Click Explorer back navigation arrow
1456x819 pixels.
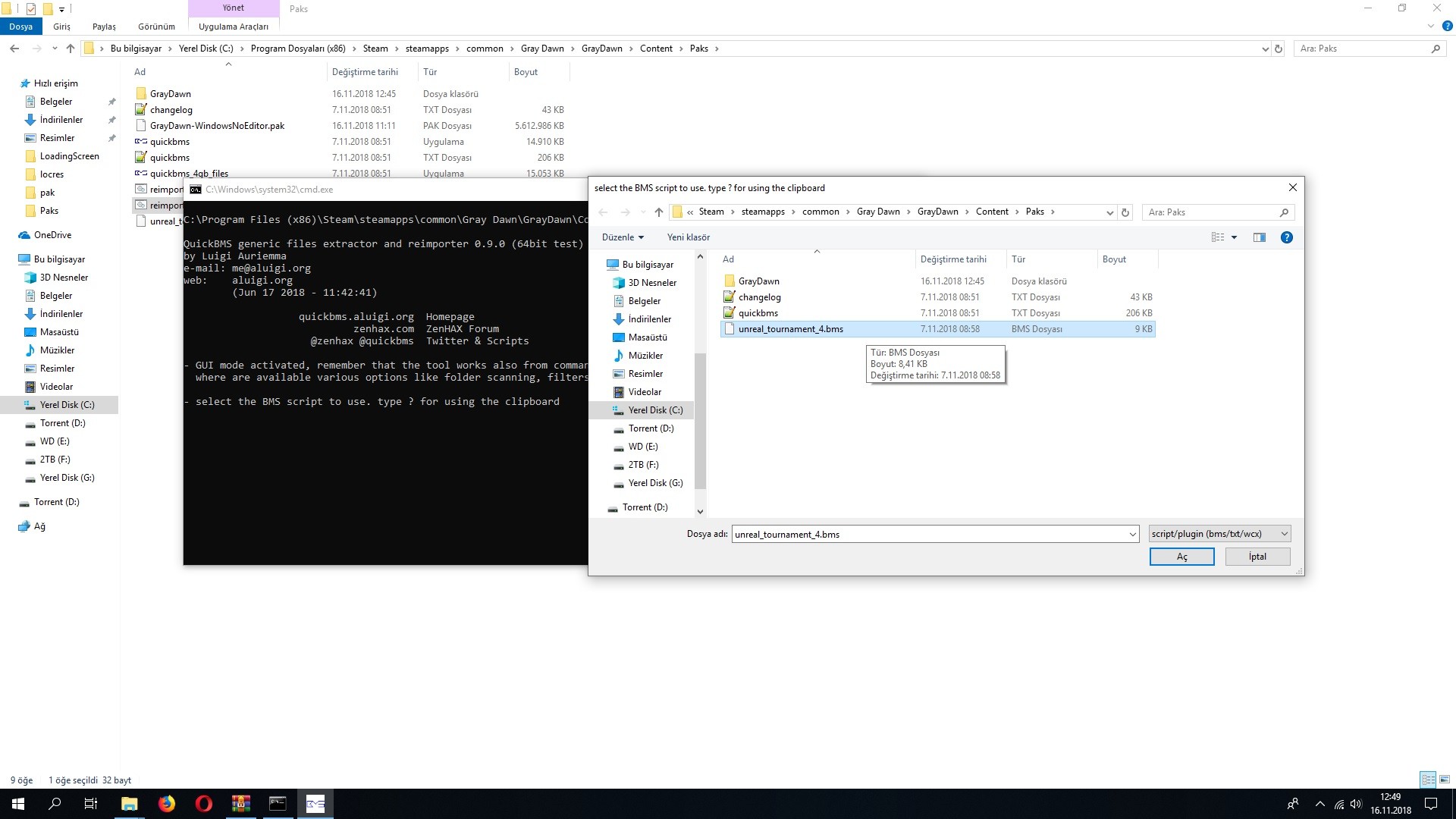click(x=14, y=49)
